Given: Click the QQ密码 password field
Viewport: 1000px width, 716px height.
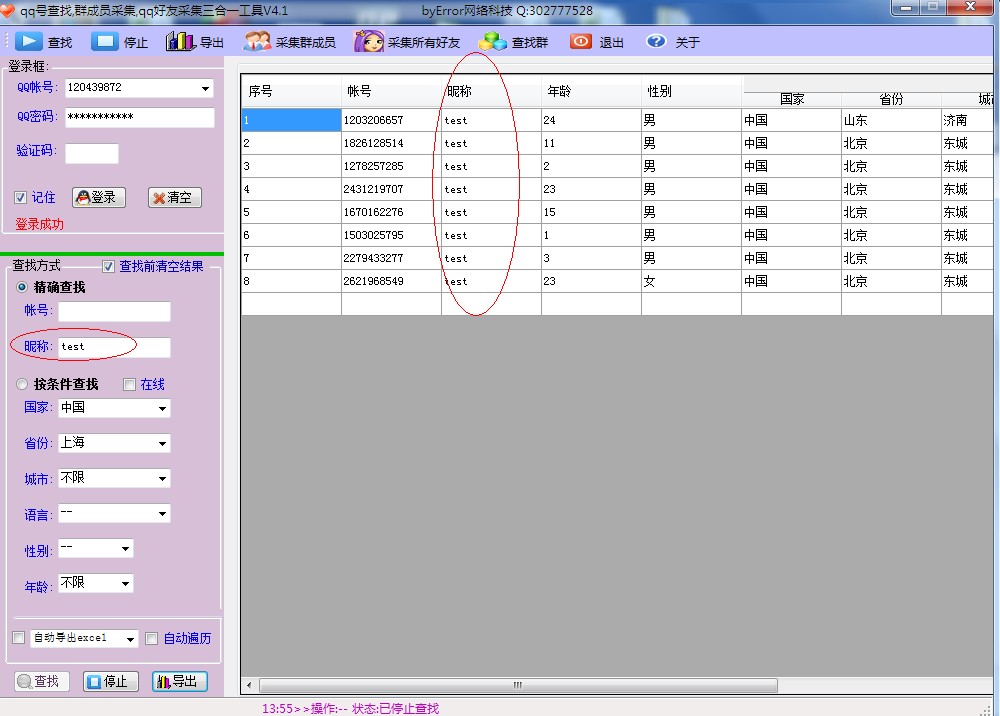Looking at the screenshot, I should click(x=140, y=117).
